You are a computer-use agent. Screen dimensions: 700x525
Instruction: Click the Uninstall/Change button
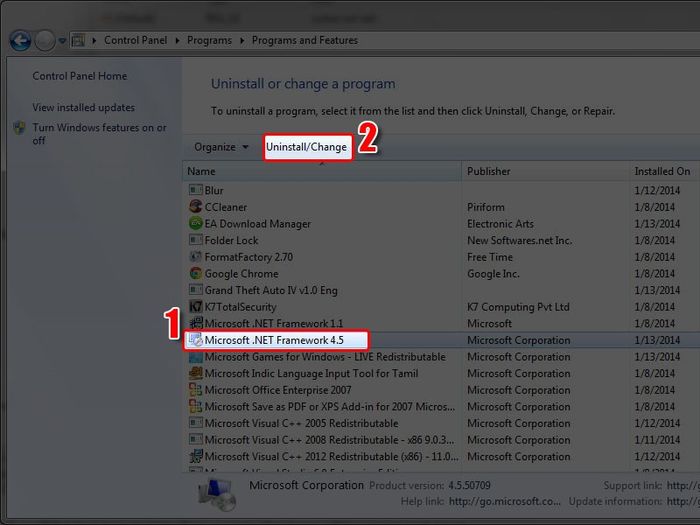pos(306,147)
